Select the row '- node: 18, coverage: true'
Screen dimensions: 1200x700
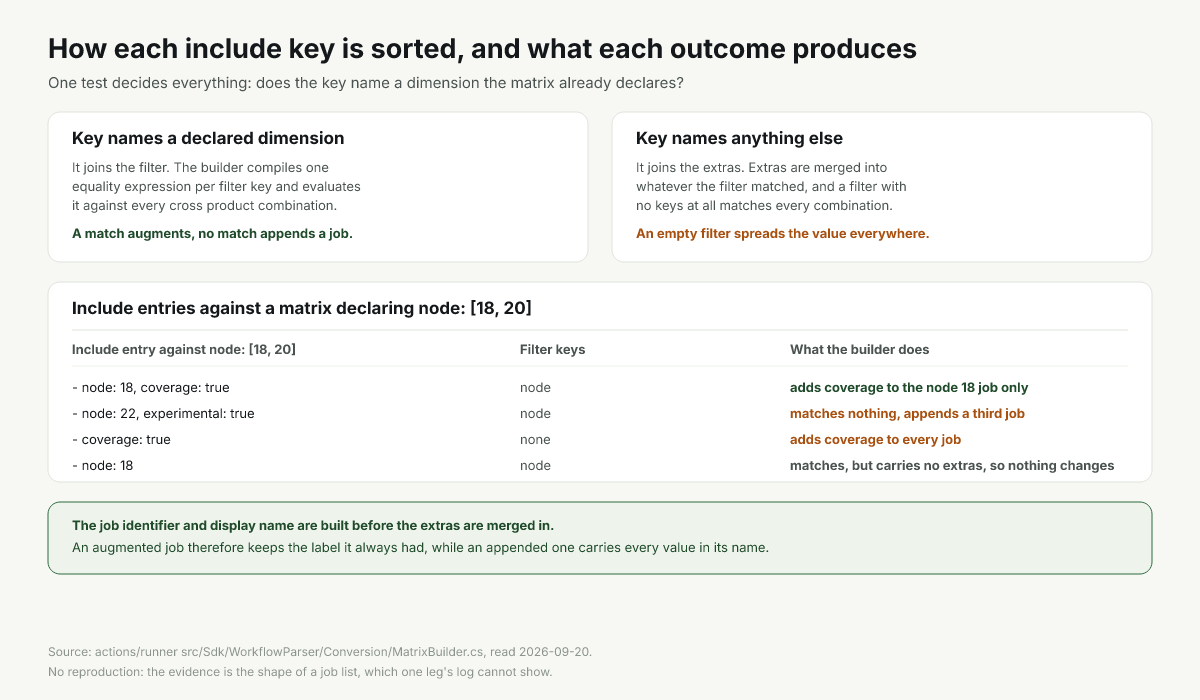click(x=600, y=387)
